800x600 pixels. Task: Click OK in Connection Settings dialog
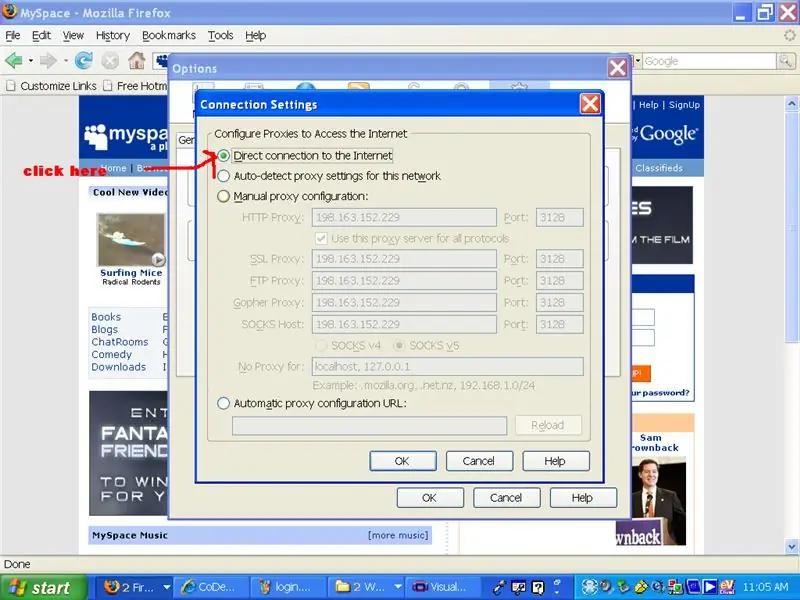[x=403, y=461]
